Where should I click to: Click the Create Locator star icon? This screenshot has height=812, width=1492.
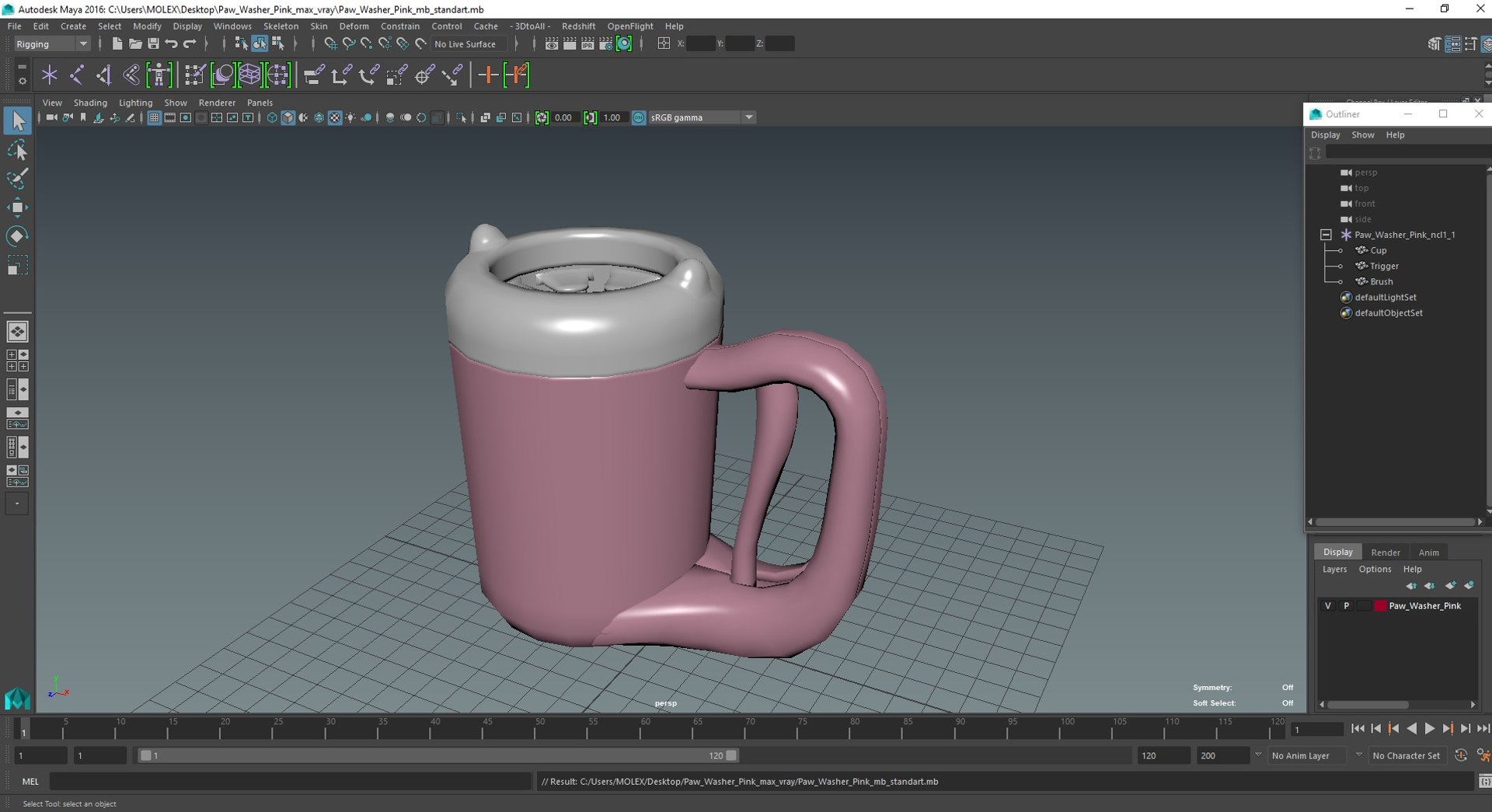pos(50,75)
